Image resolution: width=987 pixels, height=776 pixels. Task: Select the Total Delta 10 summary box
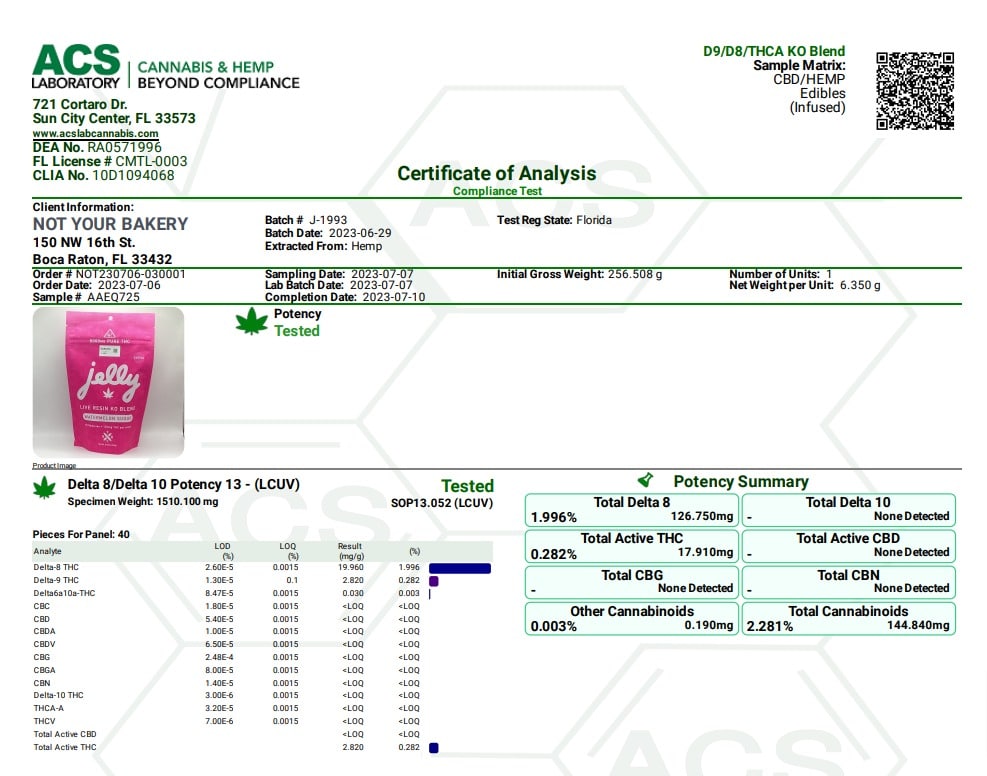(x=849, y=510)
